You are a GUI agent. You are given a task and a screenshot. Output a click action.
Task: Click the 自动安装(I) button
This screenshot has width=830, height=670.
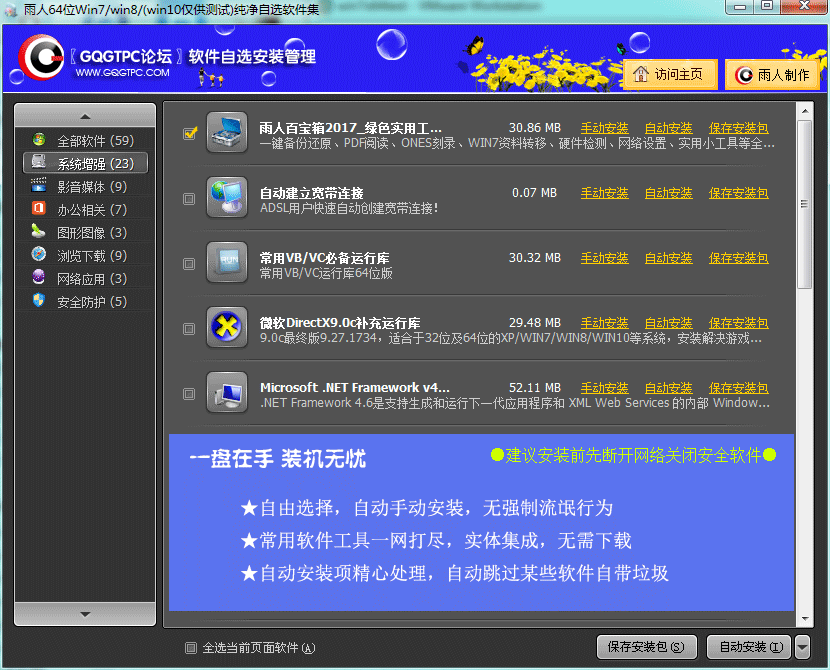(x=750, y=647)
